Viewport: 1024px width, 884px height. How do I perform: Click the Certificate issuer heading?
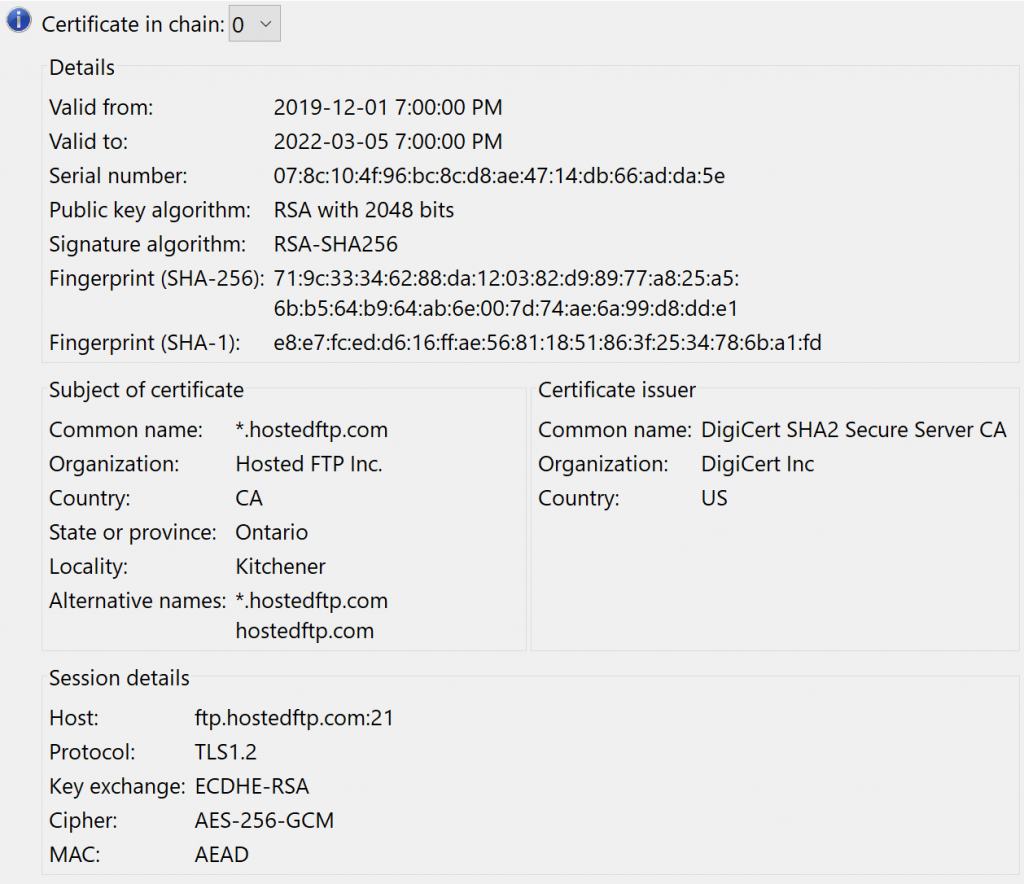point(617,390)
